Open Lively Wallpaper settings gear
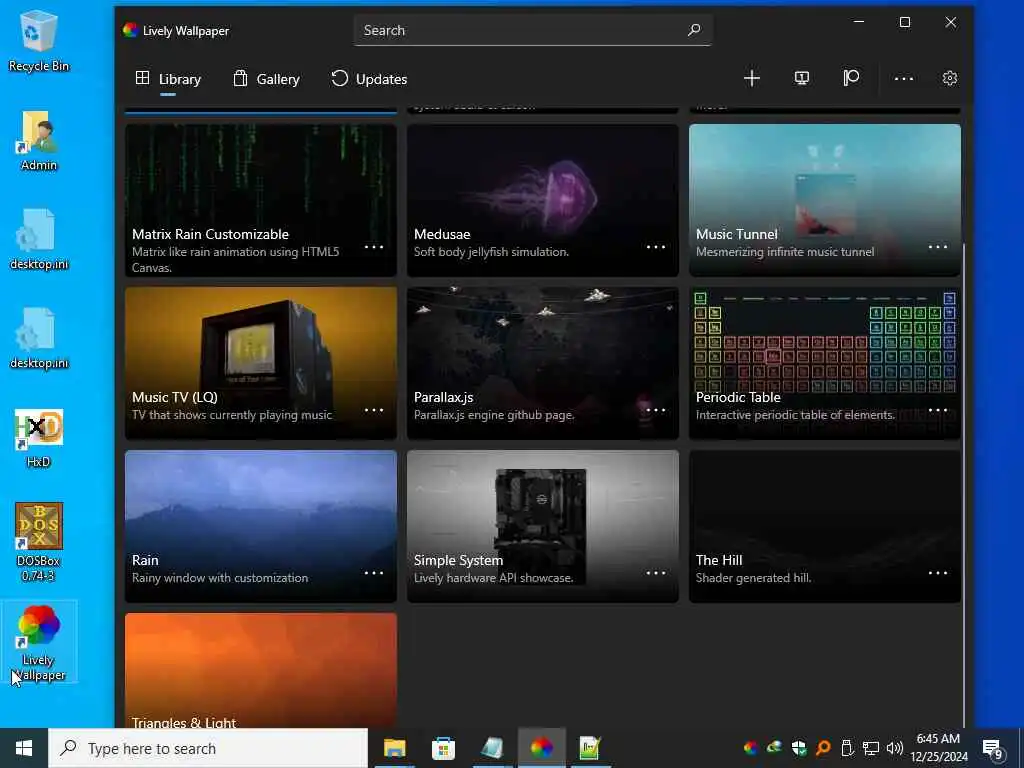The width and height of the screenshot is (1024, 768). pos(950,78)
